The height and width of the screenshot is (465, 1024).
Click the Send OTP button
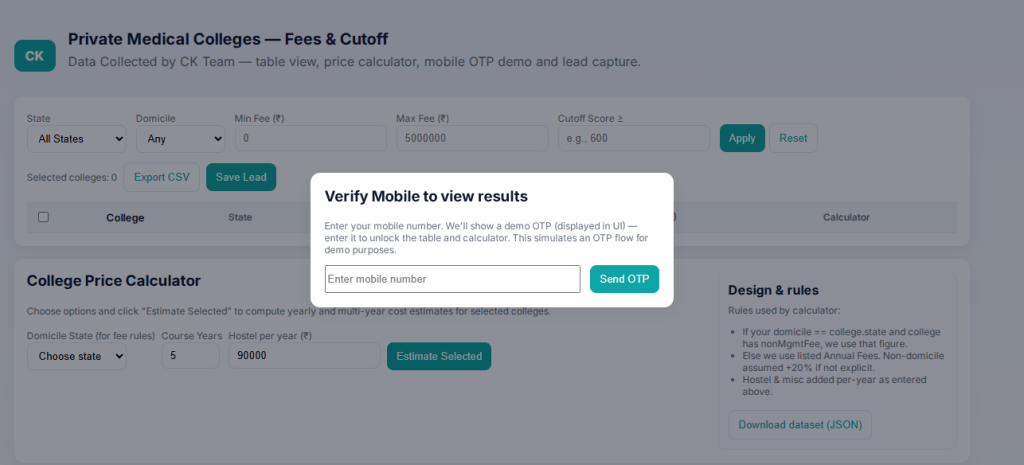pyautogui.click(x=624, y=279)
